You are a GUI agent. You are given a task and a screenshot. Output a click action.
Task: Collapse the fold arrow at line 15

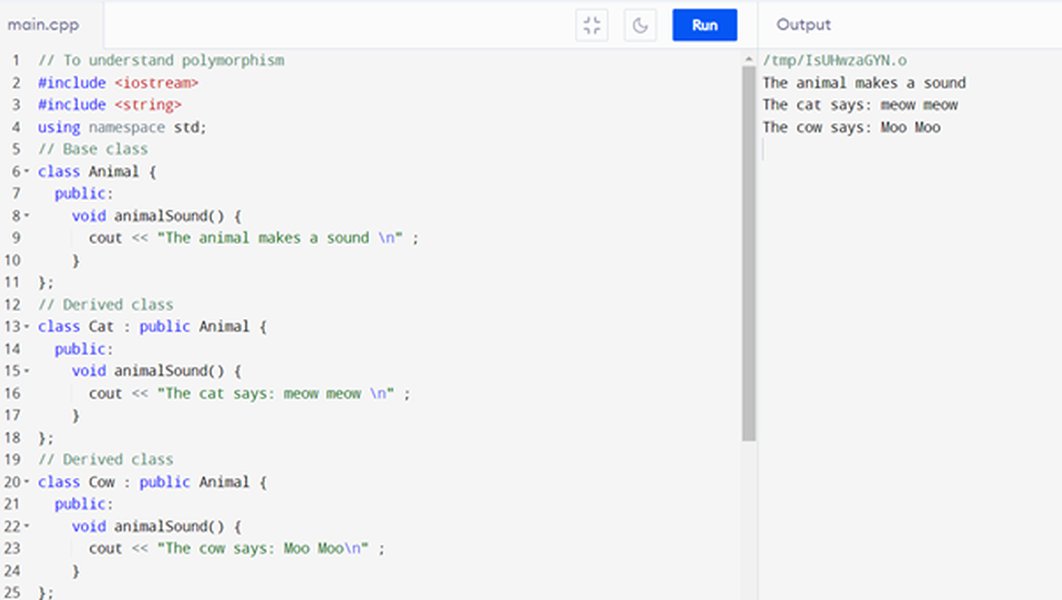pyautogui.click(x=27, y=370)
